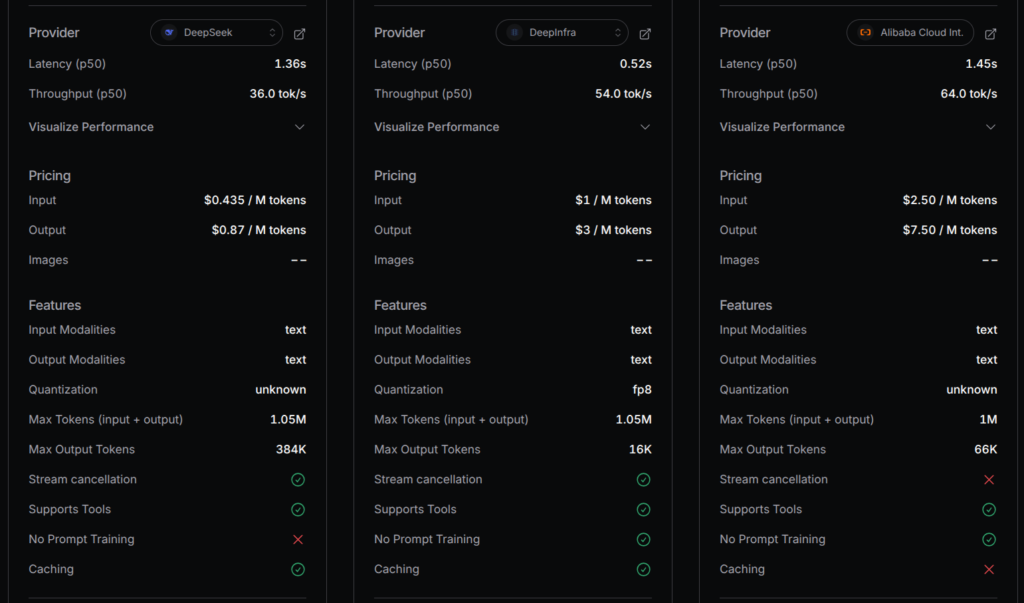Click Alibaba Supports Tools check icon
This screenshot has height=603, width=1024.
(989, 510)
